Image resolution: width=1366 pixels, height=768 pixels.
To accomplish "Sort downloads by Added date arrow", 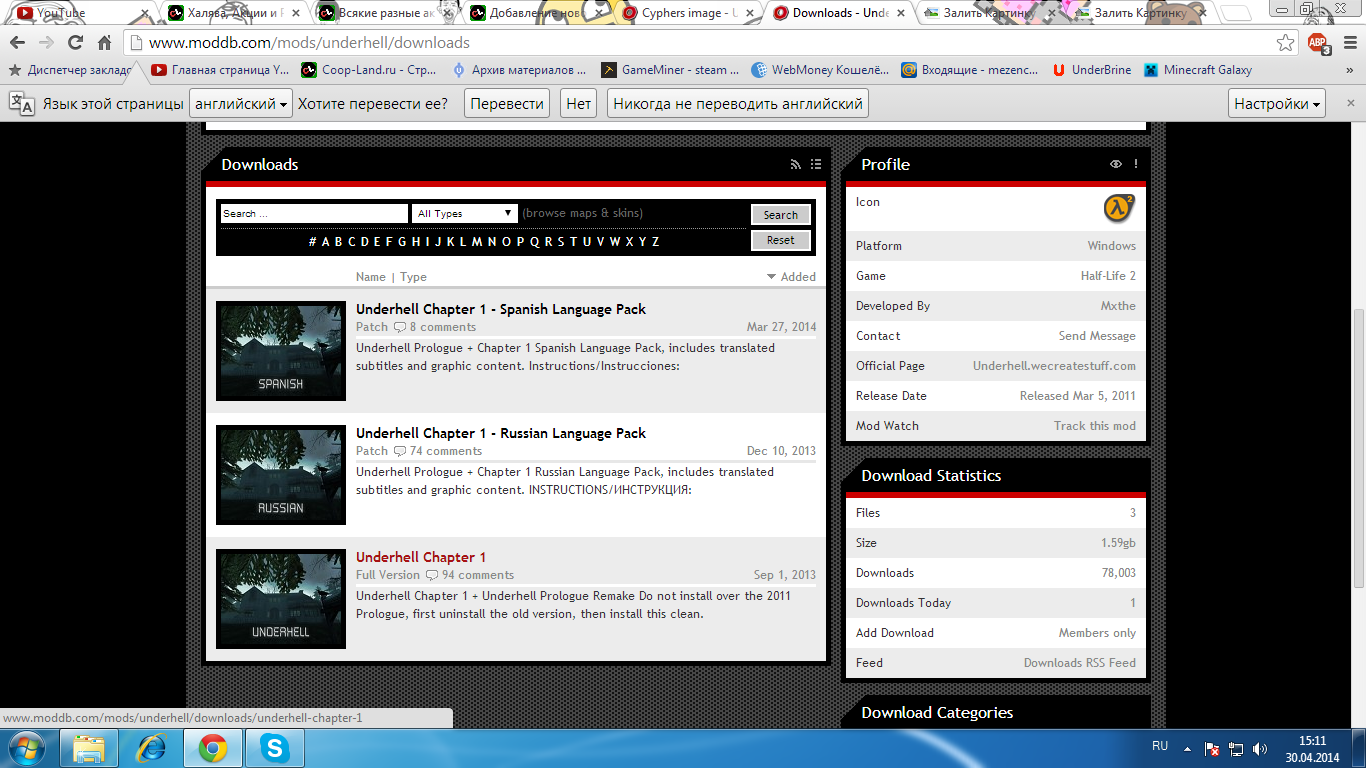I will pyautogui.click(x=771, y=277).
